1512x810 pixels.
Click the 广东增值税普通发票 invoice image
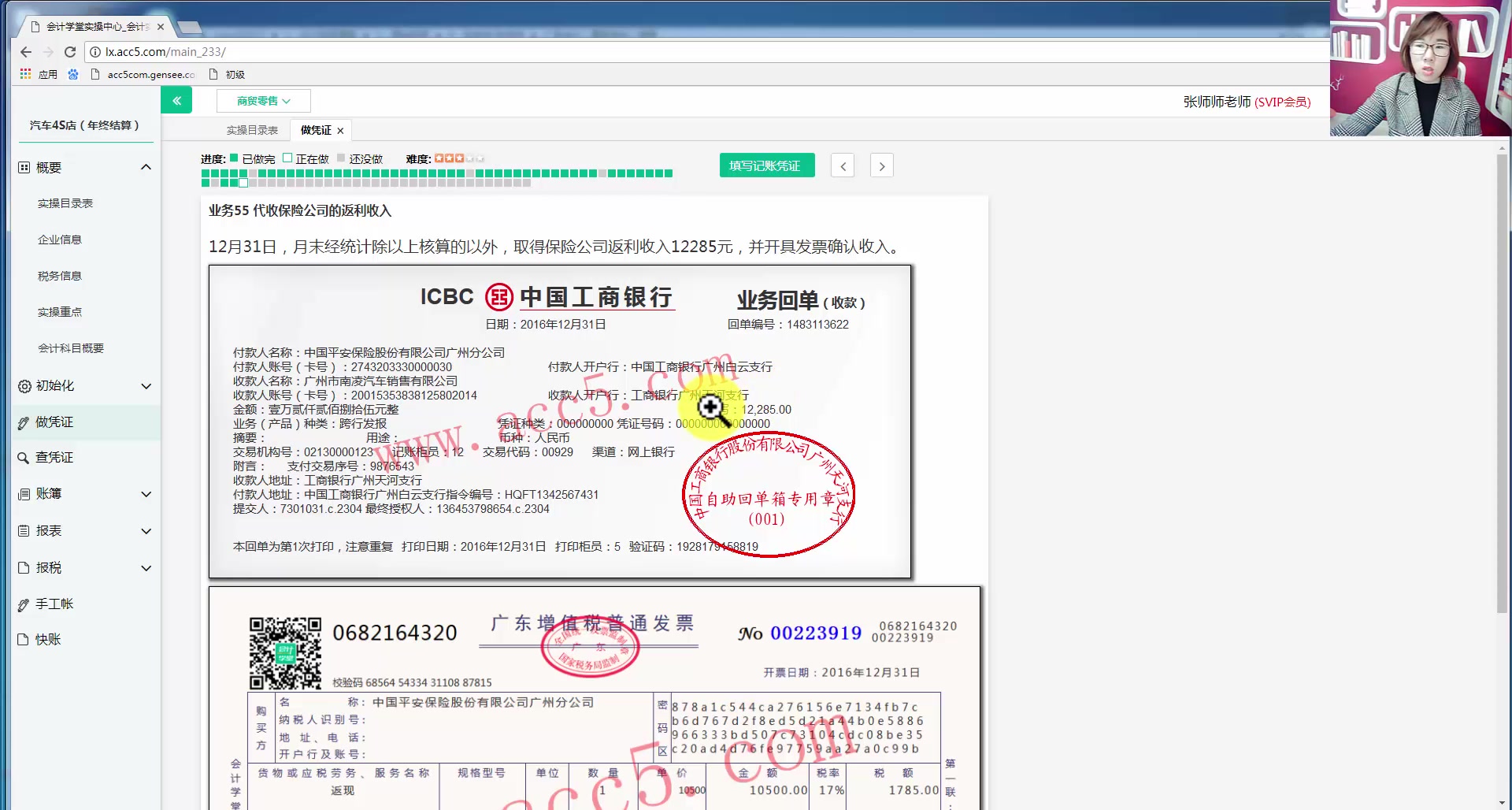595,698
